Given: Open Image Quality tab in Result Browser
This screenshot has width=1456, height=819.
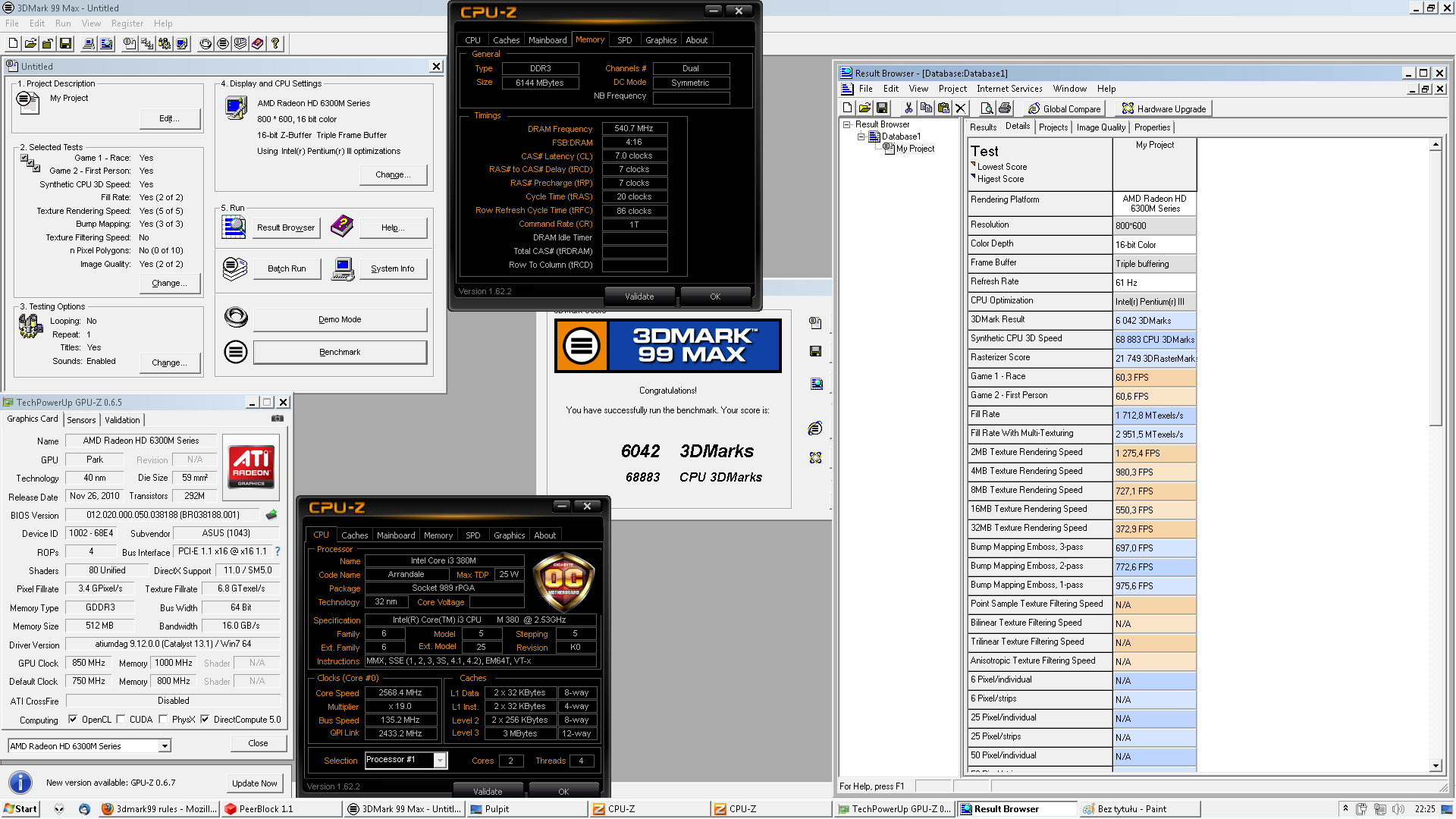Looking at the screenshot, I should [x=1101, y=127].
